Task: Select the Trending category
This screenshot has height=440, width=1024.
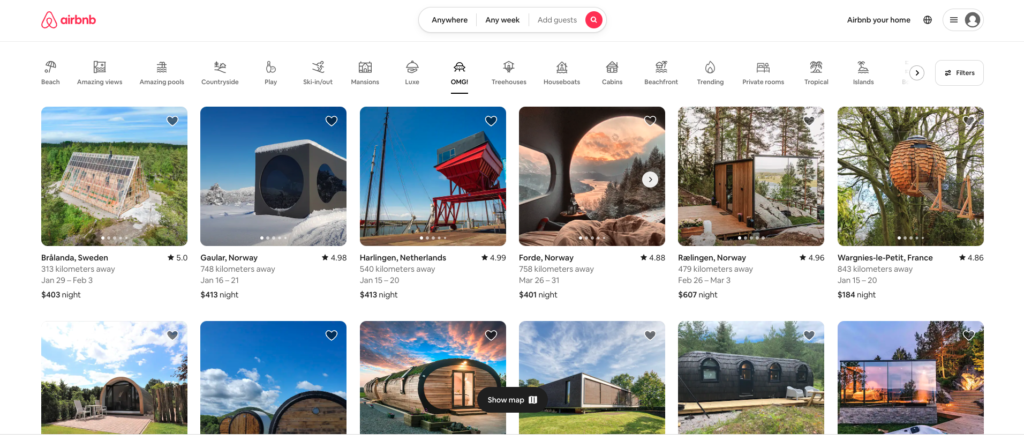Action: pyautogui.click(x=710, y=72)
